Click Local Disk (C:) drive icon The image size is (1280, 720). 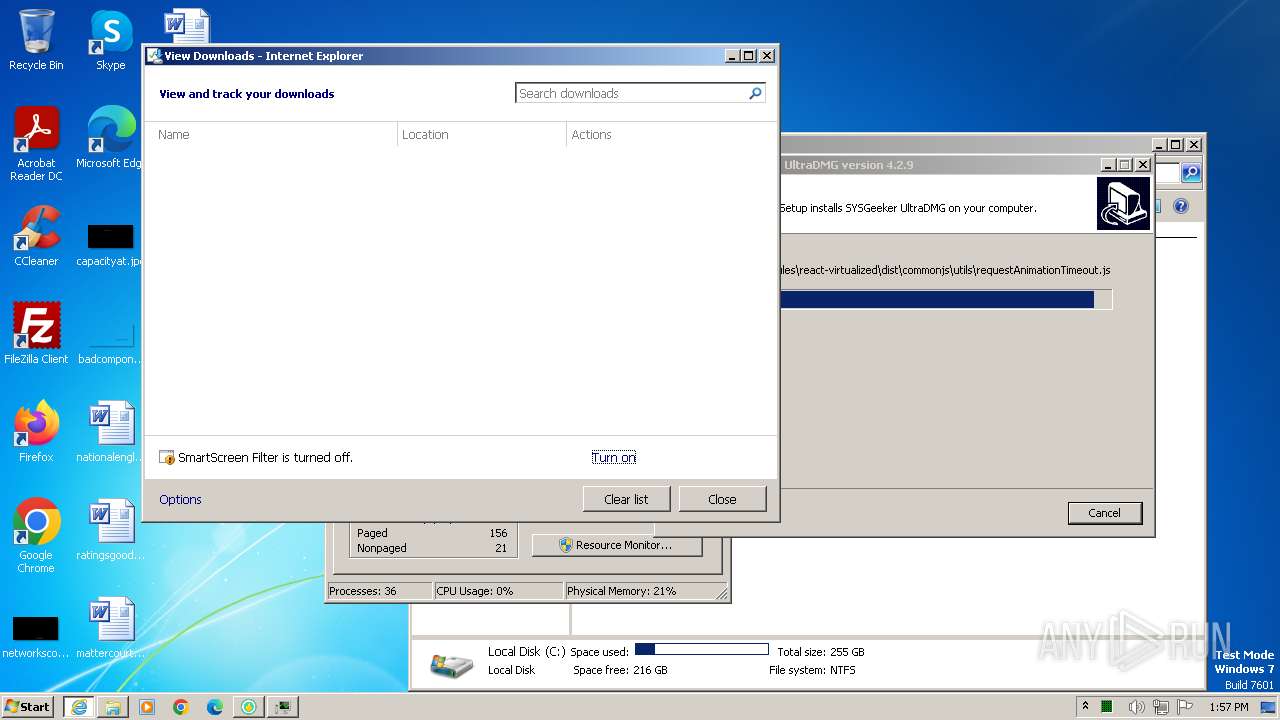point(452,664)
